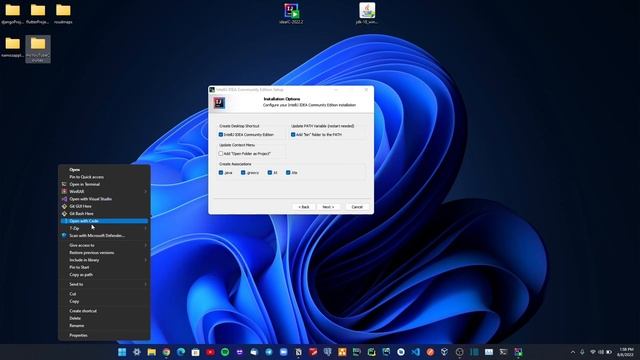Image resolution: width=640 pixels, height=360 pixels.
Task: Select Git GUI Here
Action: 104,206
